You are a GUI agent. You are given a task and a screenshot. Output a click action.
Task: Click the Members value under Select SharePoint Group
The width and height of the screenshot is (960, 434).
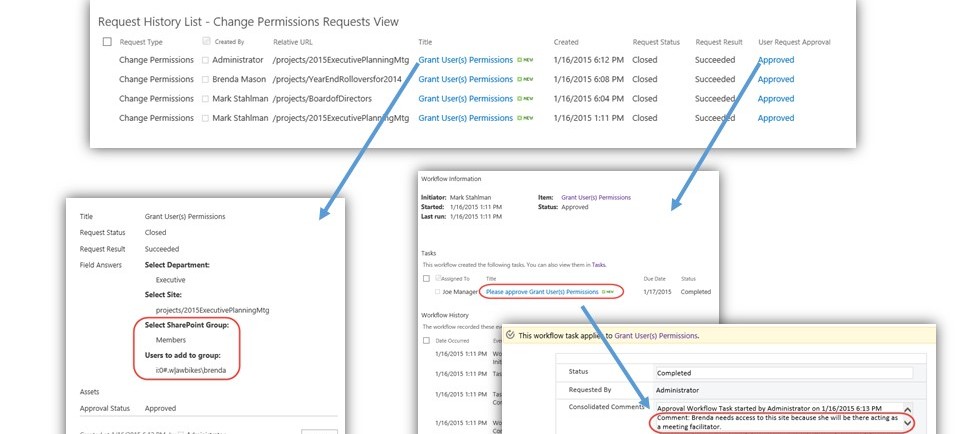pyautogui.click(x=171, y=340)
